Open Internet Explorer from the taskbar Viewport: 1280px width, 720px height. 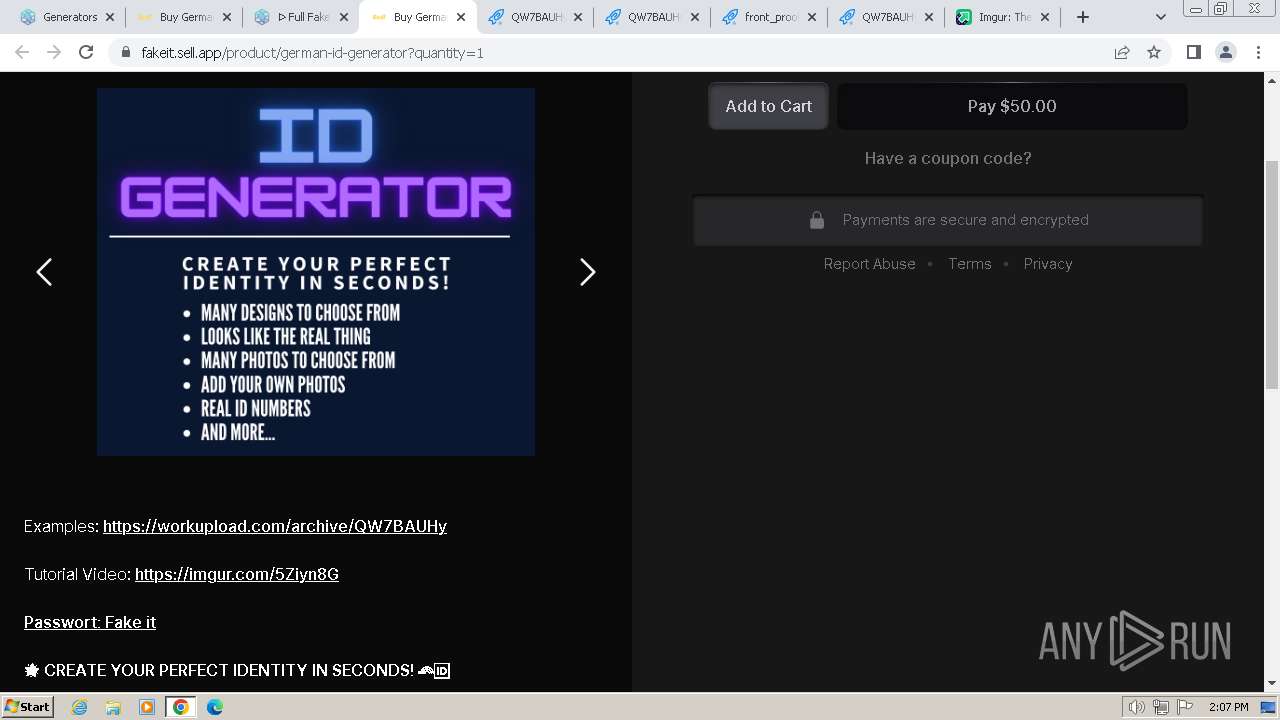point(79,707)
